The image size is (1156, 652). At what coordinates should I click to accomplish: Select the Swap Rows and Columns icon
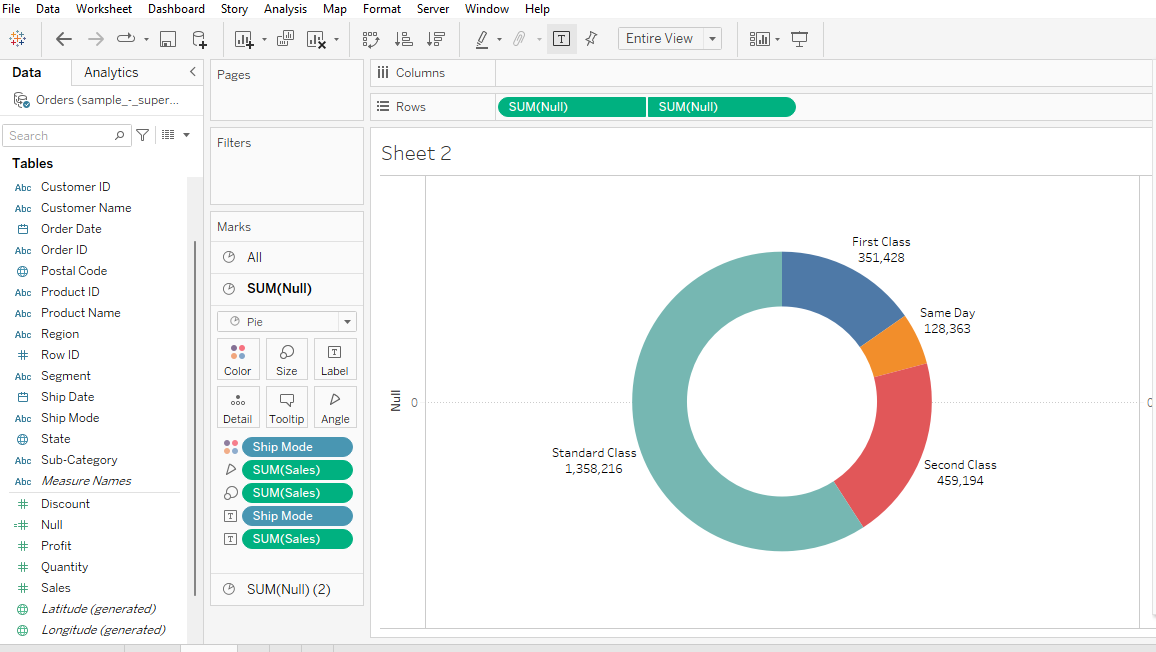pos(371,38)
